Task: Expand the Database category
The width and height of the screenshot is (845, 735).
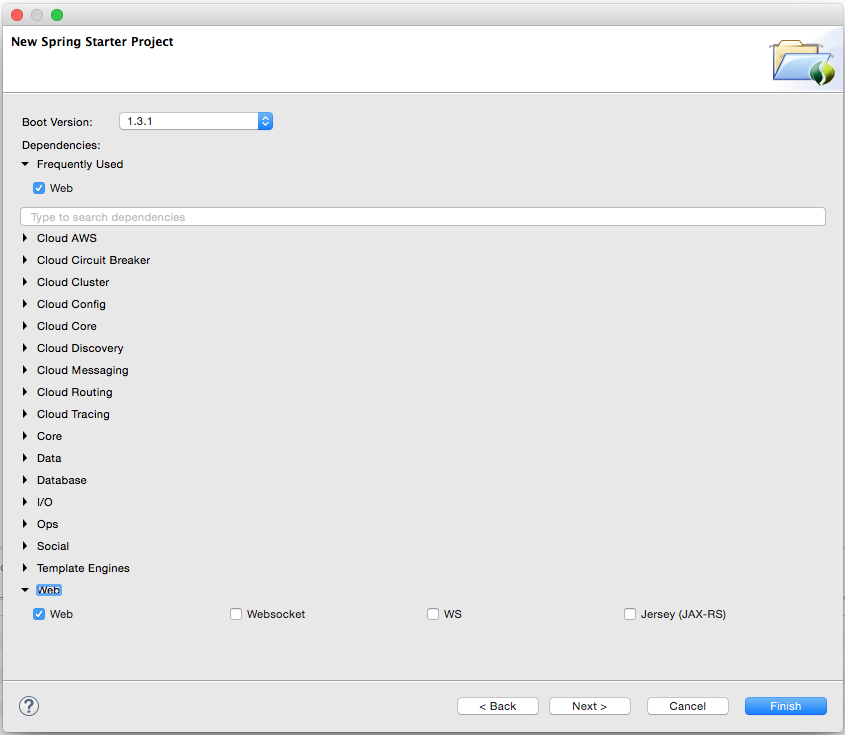Action: 25,480
